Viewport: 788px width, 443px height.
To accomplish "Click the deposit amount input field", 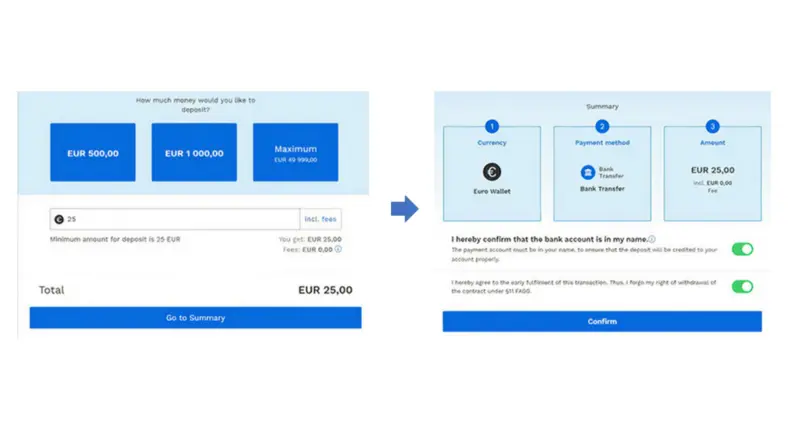I will 175,219.
